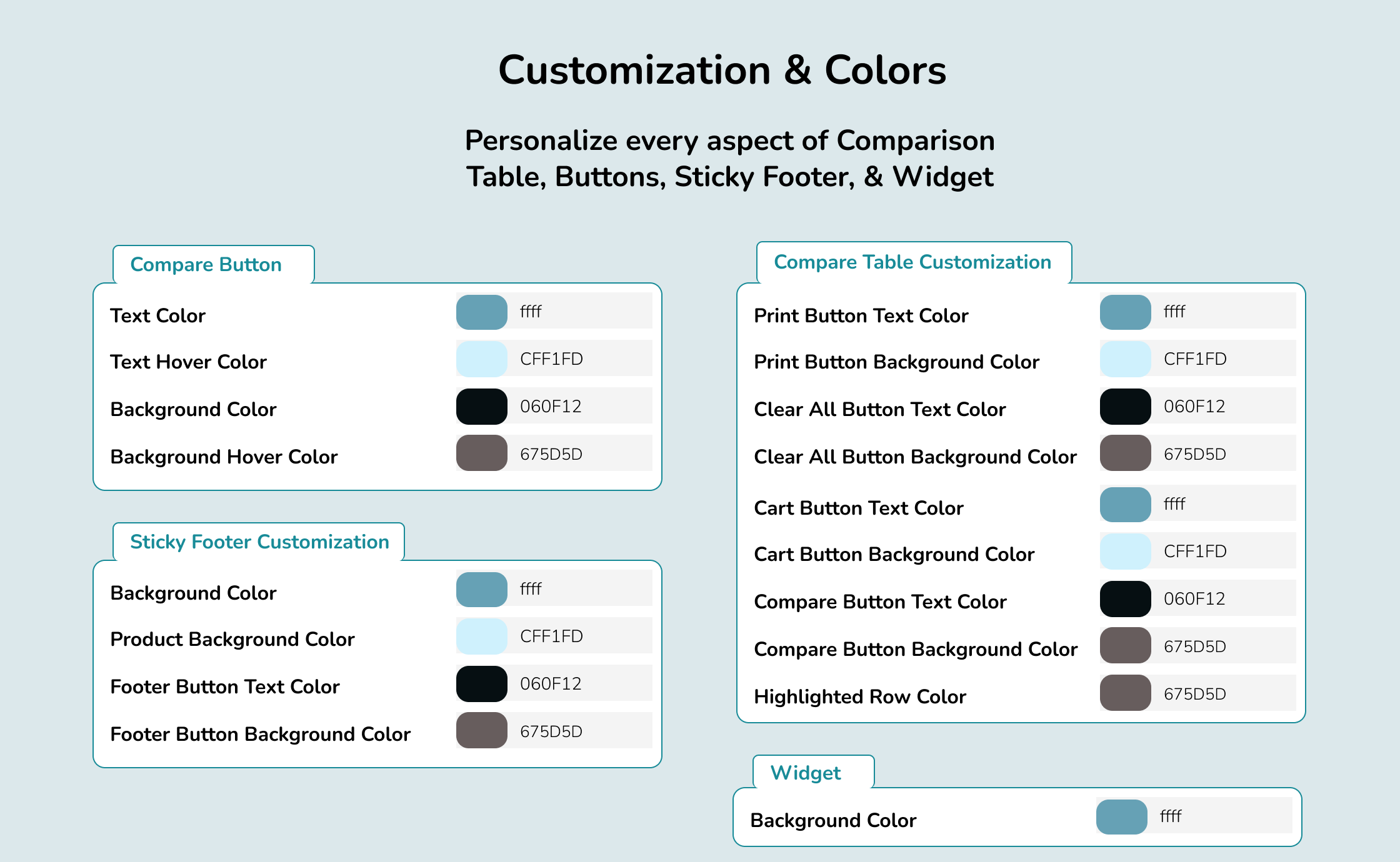Open the Highlighted Row Color swatch
Screen dimensions: 1400x862
[x=1125, y=694]
